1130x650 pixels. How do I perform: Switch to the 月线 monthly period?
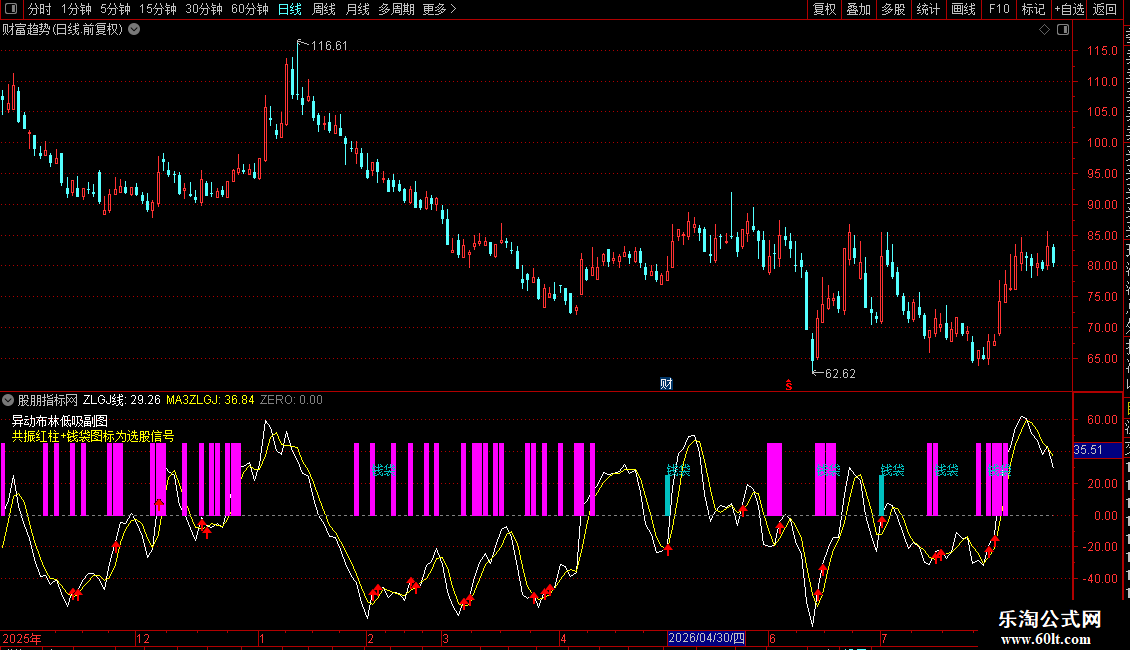coord(357,9)
